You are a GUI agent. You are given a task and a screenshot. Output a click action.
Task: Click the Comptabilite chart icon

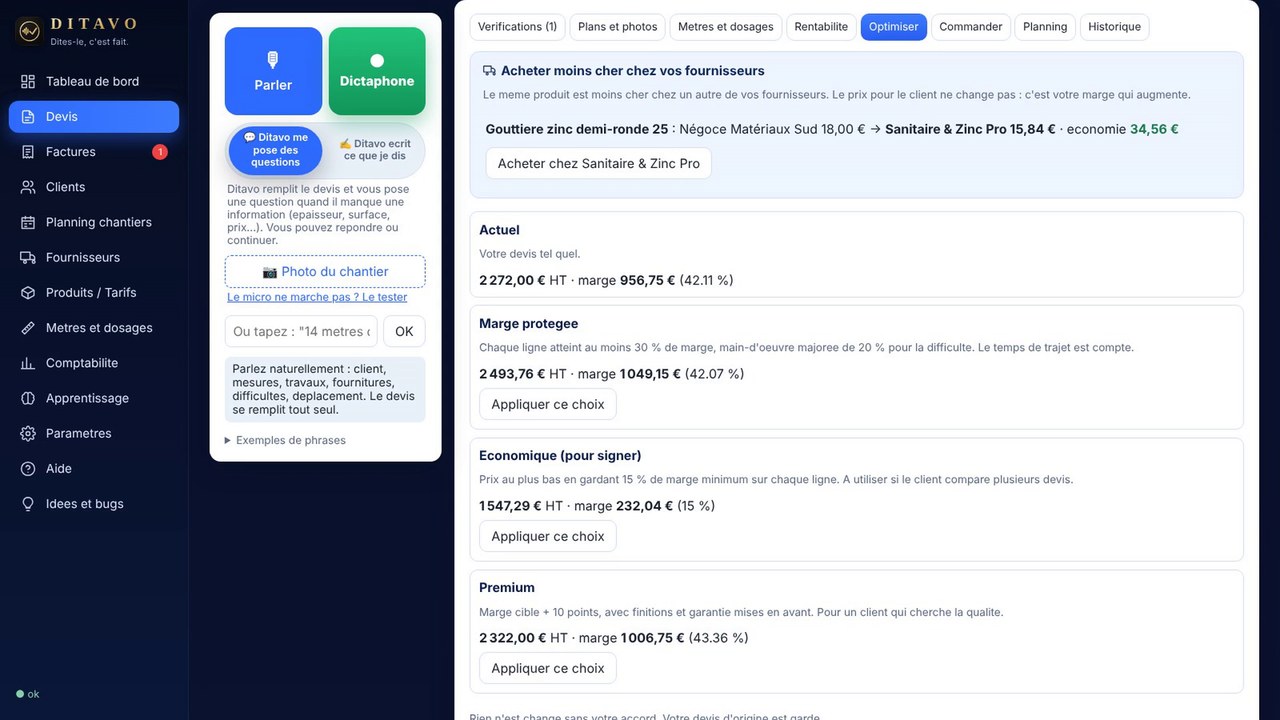pos(28,363)
